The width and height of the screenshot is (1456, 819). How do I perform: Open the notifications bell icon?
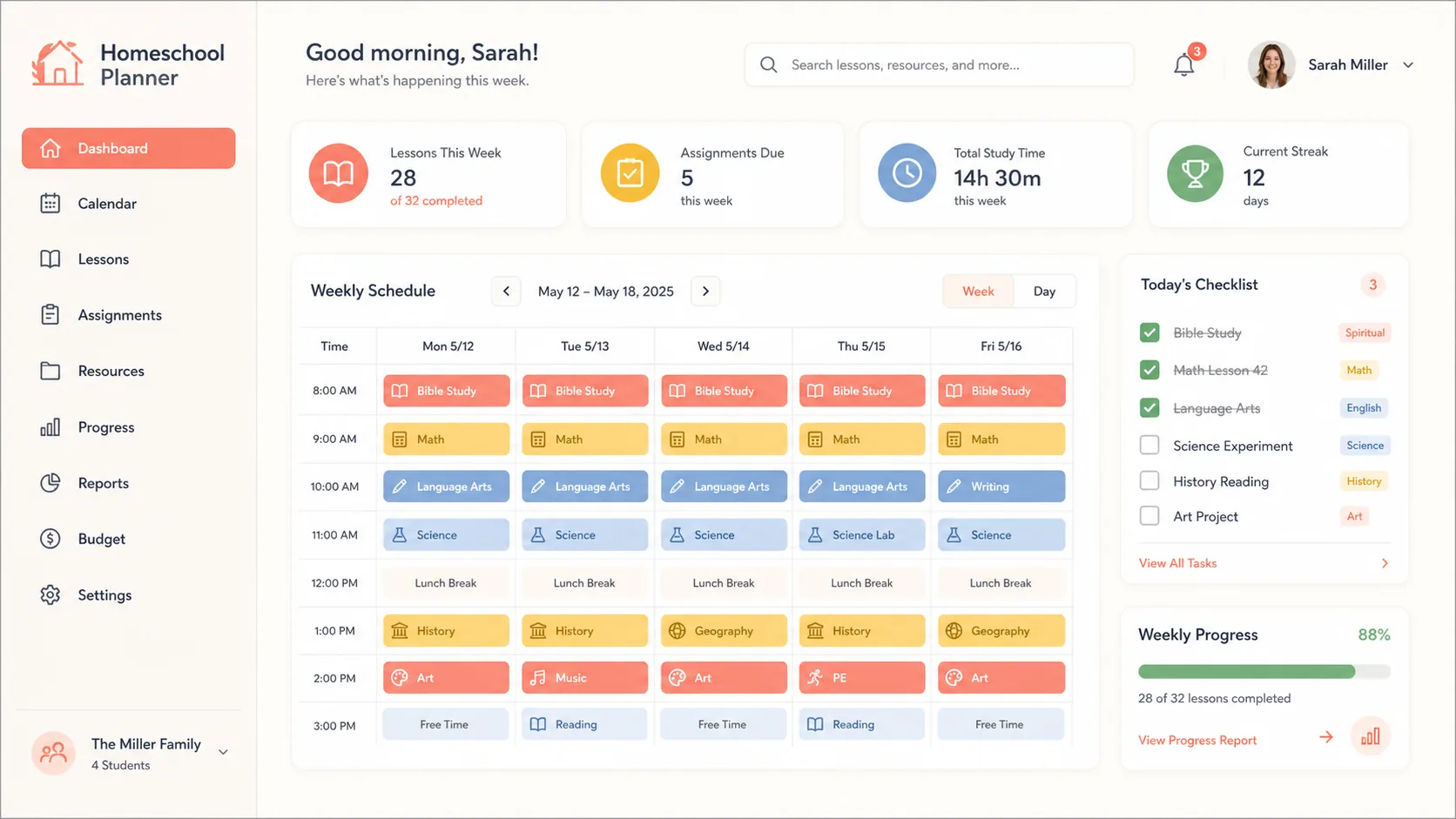pos(1183,65)
